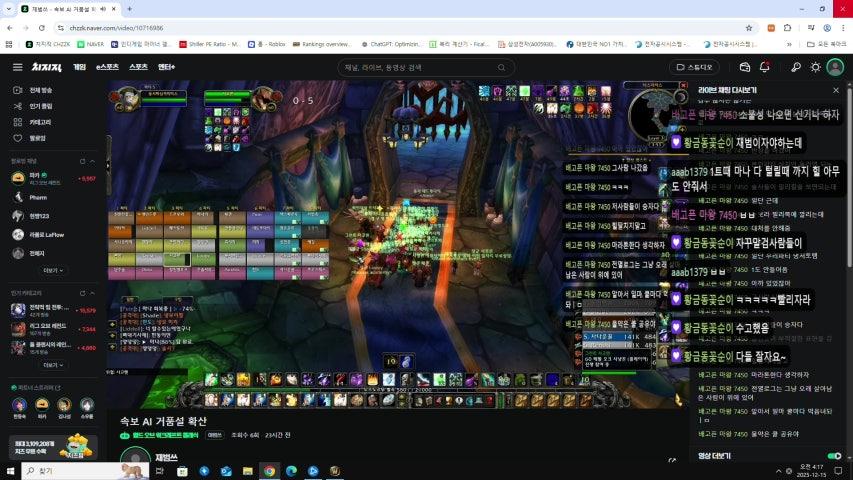The image size is (853, 480).
Task: Refresh the popular categories list
Action: click(x=82, y=293)
